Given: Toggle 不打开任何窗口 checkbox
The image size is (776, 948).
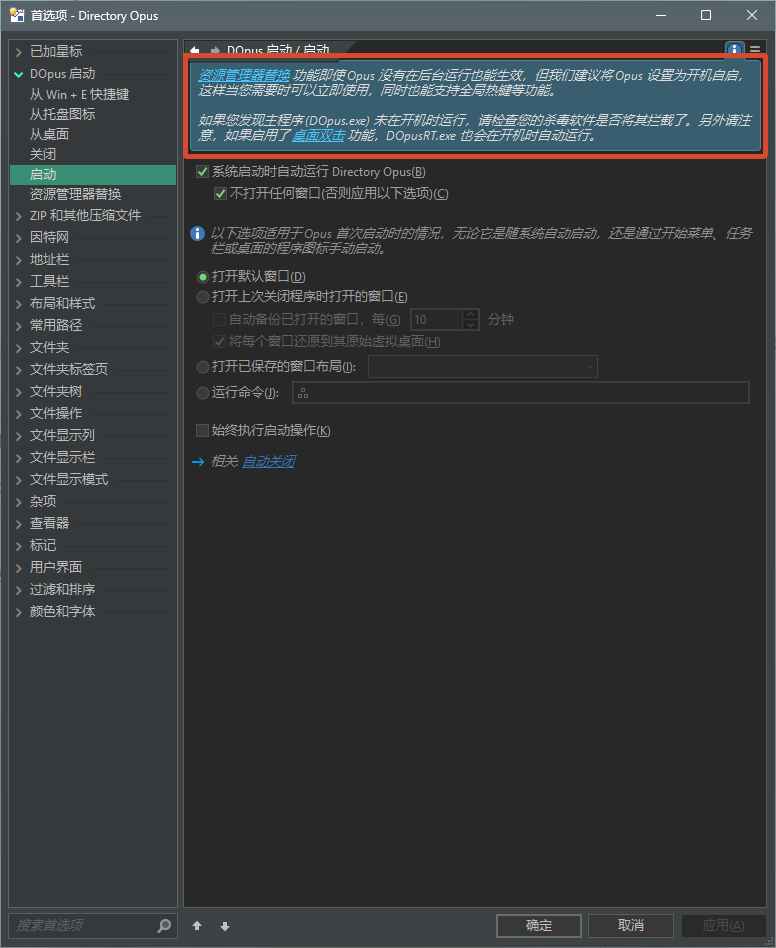Looking at the screenshot, I should pyautogui.click(x=221, y=194).
